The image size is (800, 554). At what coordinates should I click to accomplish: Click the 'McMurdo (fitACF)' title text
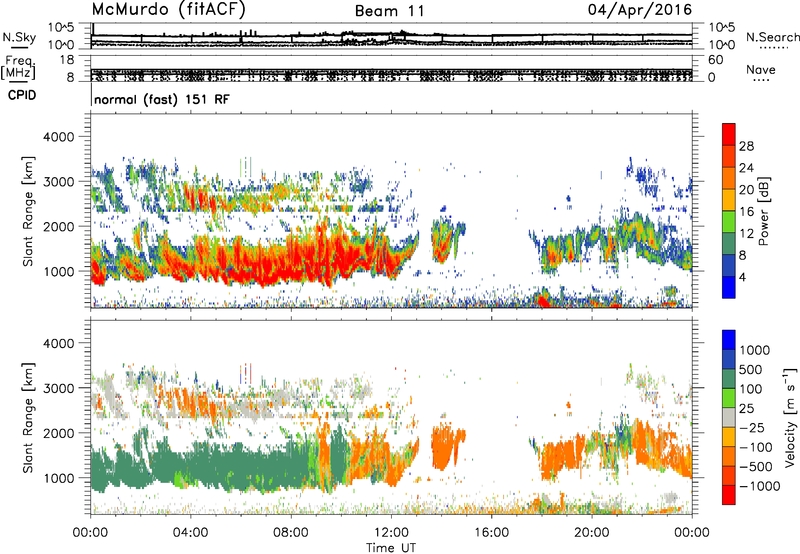click(x=168, y=10)
